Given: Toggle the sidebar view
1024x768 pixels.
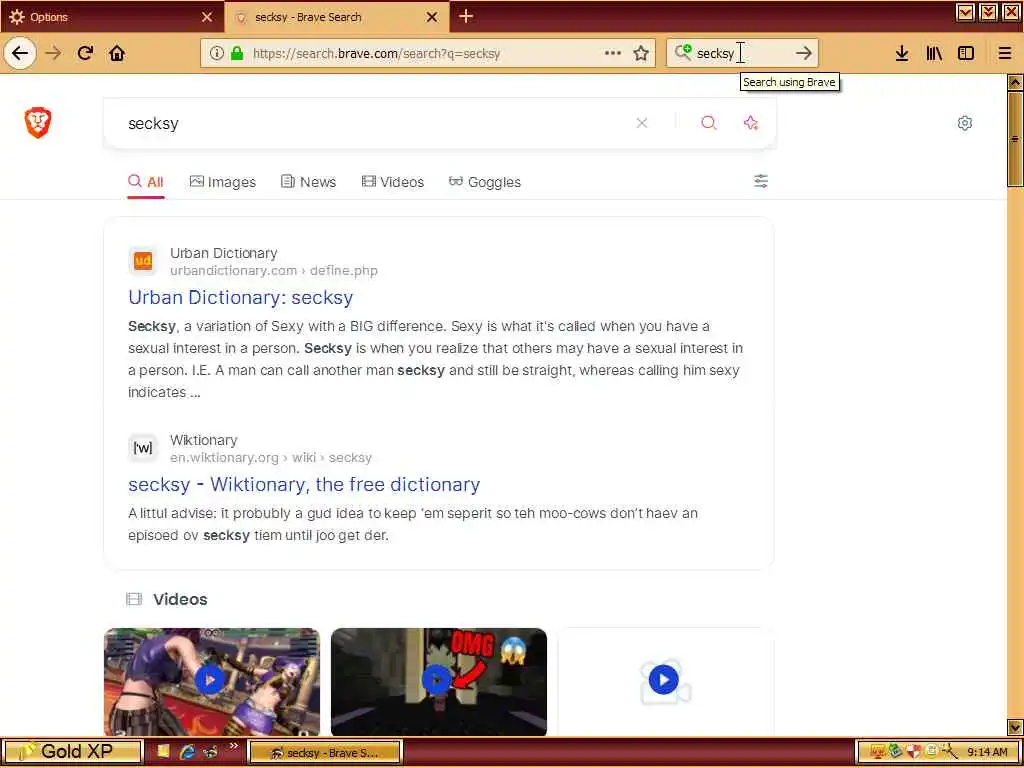Looking at the screenshot, I should pyautogui.click(x=966, y=53).
